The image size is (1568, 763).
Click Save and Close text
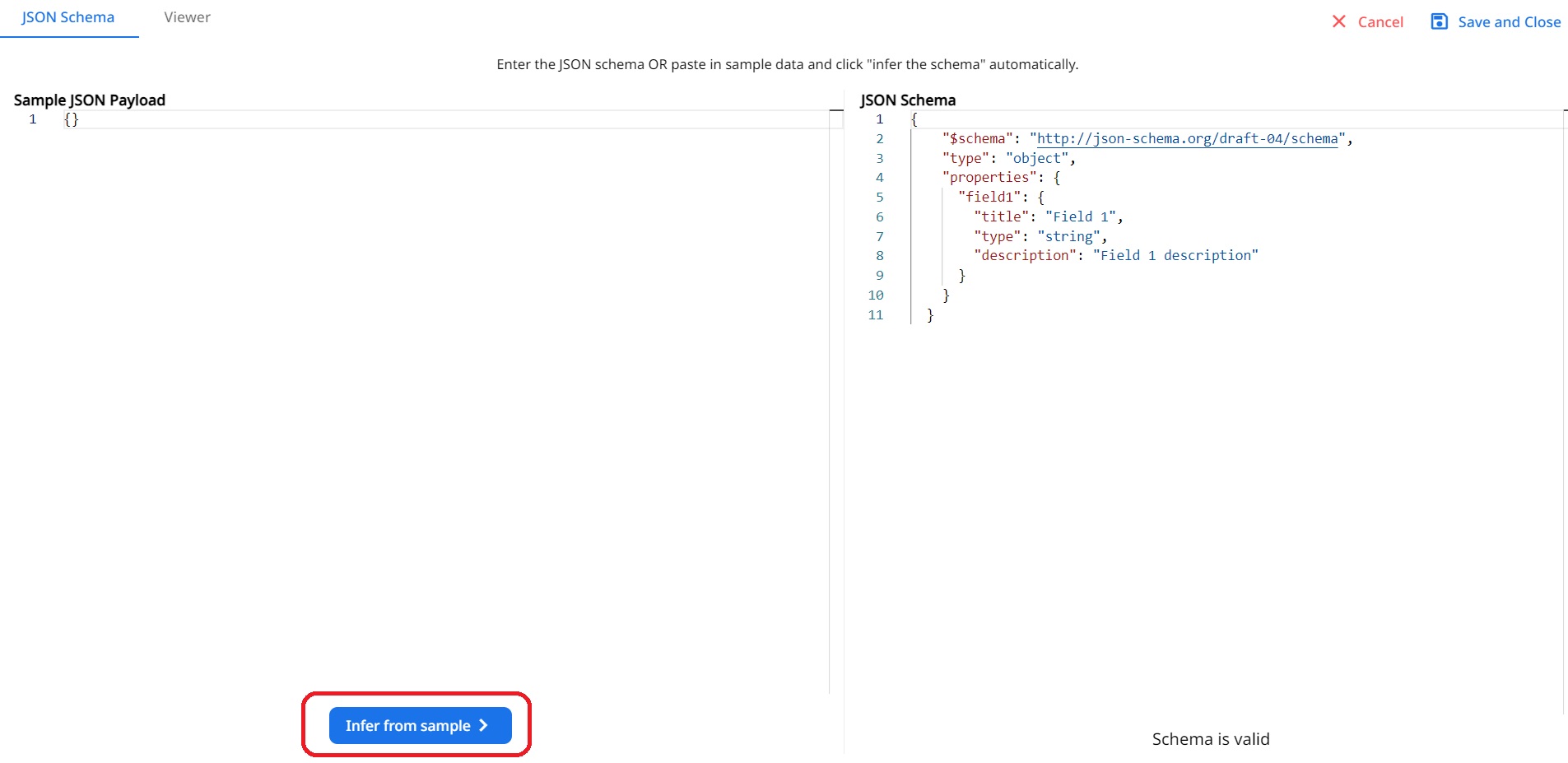click(x=1510, y=22)
